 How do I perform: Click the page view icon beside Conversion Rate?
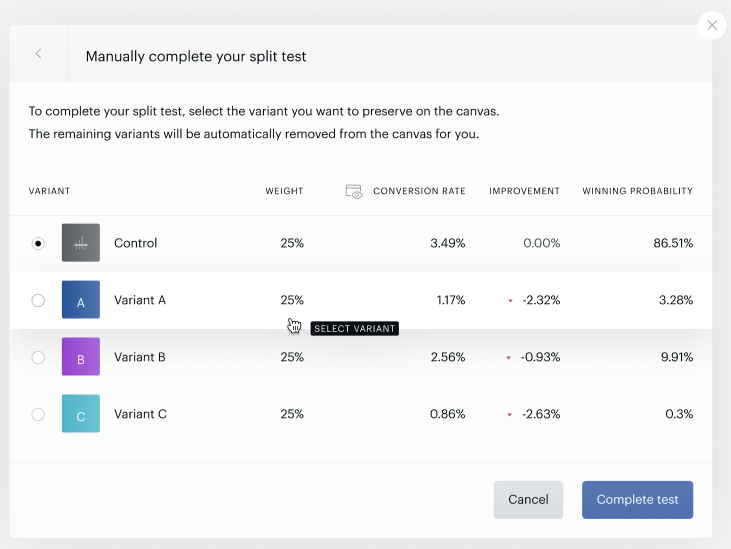(x=354, y=191)
